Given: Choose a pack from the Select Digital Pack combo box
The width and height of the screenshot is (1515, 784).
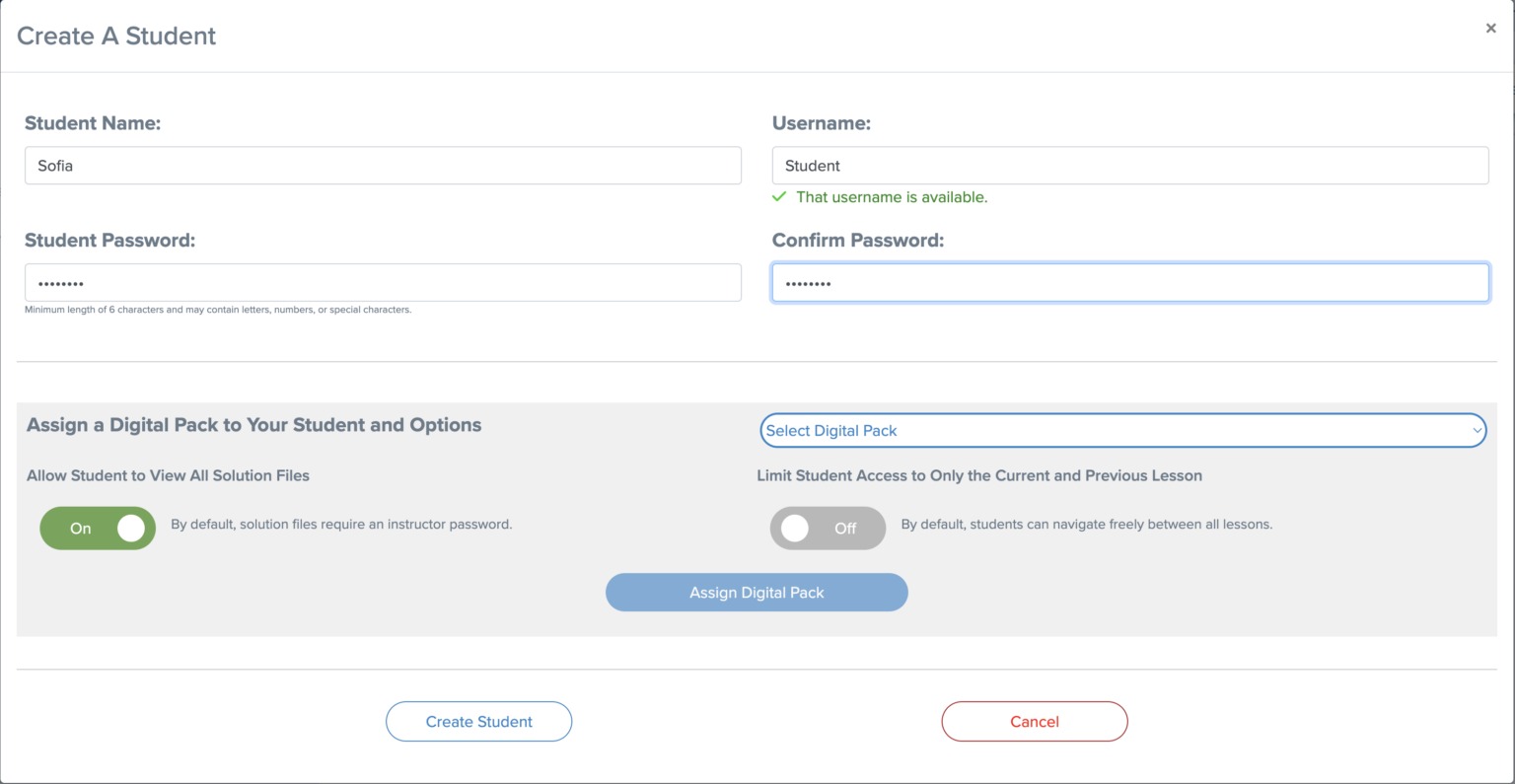Looking at the screenshot, I should coord(1123,430).
